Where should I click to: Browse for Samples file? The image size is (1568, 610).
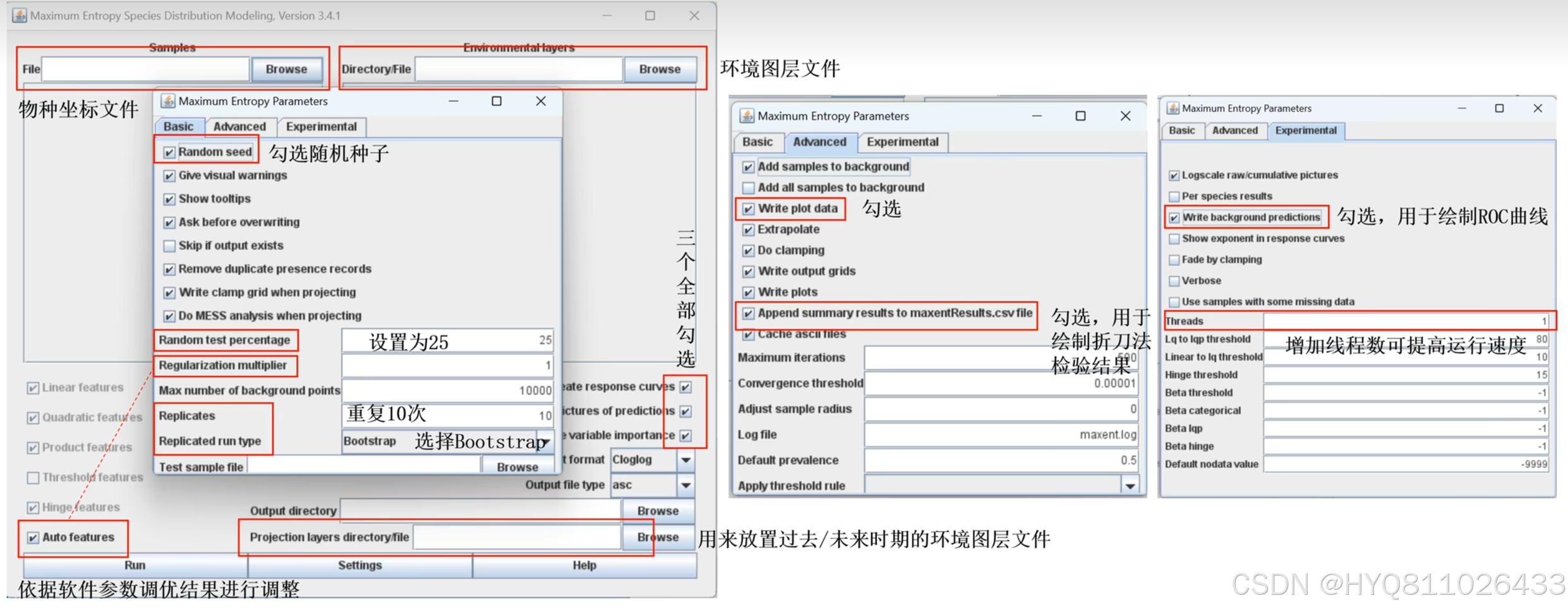[287, 69]
